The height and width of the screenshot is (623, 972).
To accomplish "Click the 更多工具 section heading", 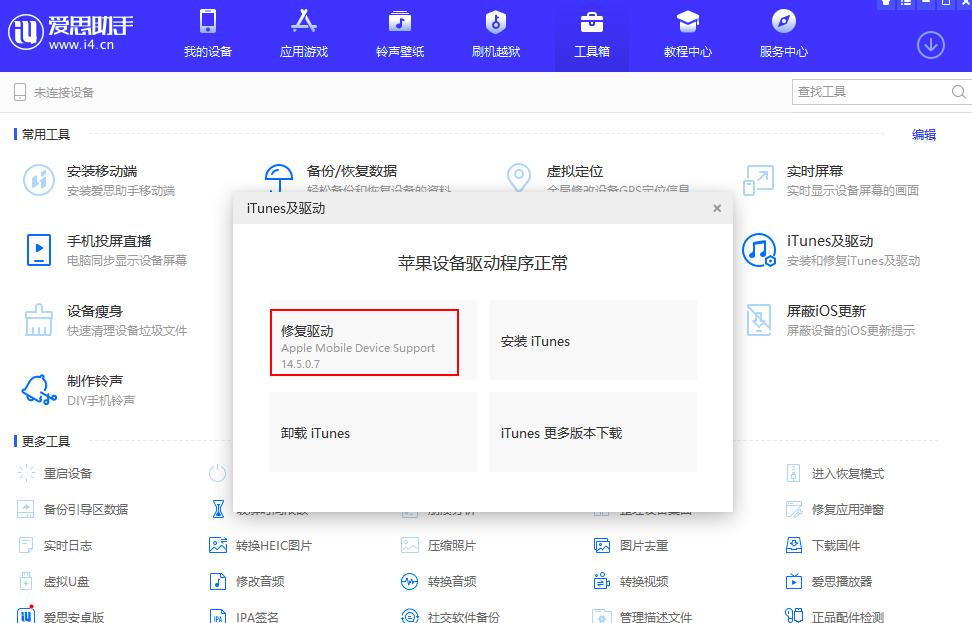I will click(46, 441).
